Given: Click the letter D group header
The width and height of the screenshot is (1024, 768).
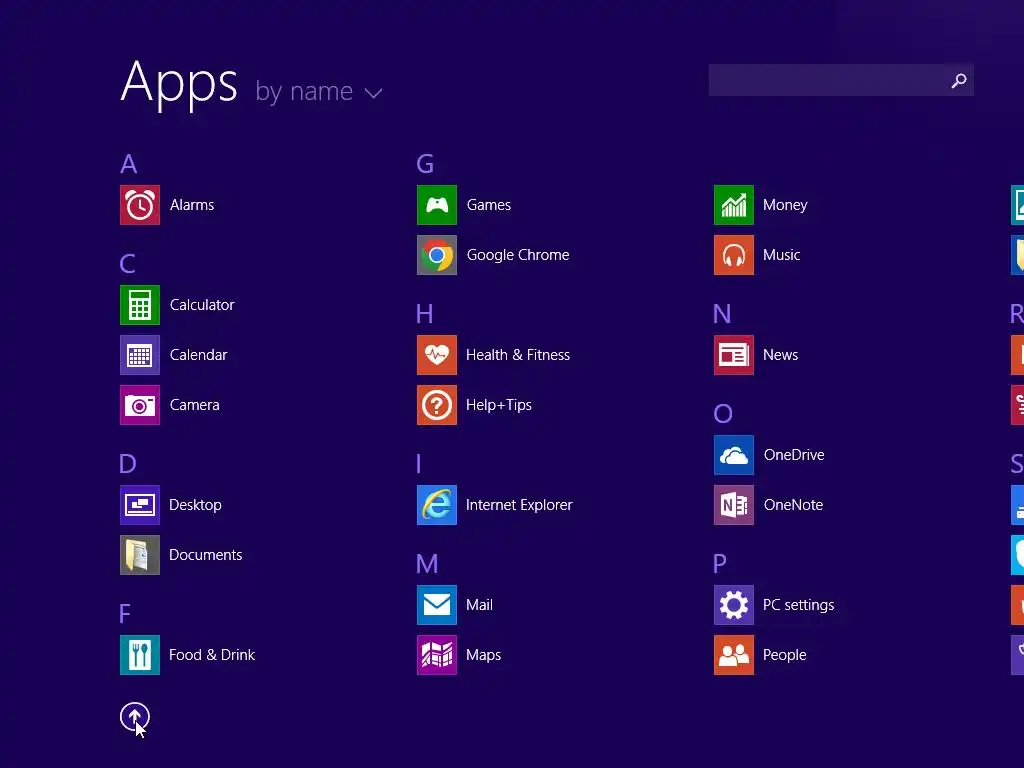Looking at the screenshot, I should click(x=128, y=464).
